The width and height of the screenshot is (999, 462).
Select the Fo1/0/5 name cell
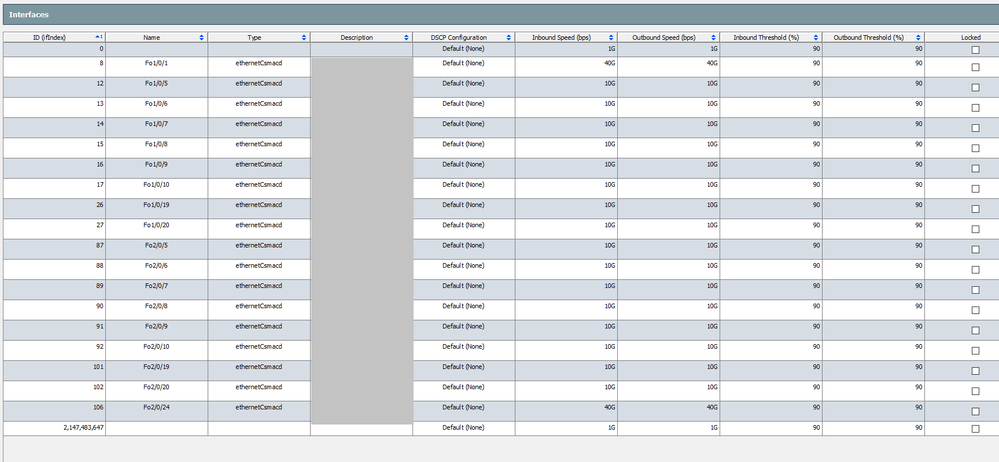tap(157, 87)
